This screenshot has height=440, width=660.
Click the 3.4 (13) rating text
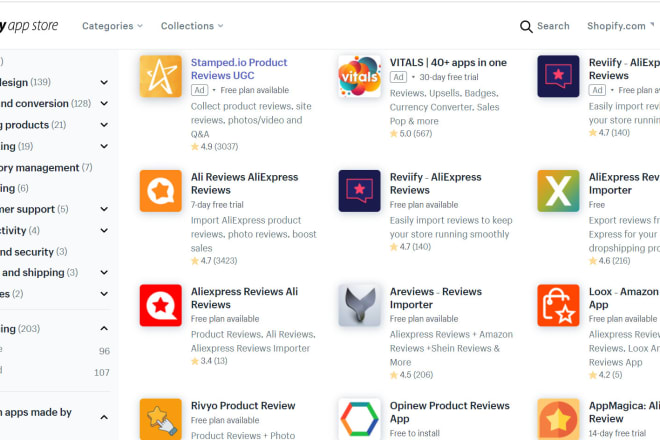(x=209, y=361)
